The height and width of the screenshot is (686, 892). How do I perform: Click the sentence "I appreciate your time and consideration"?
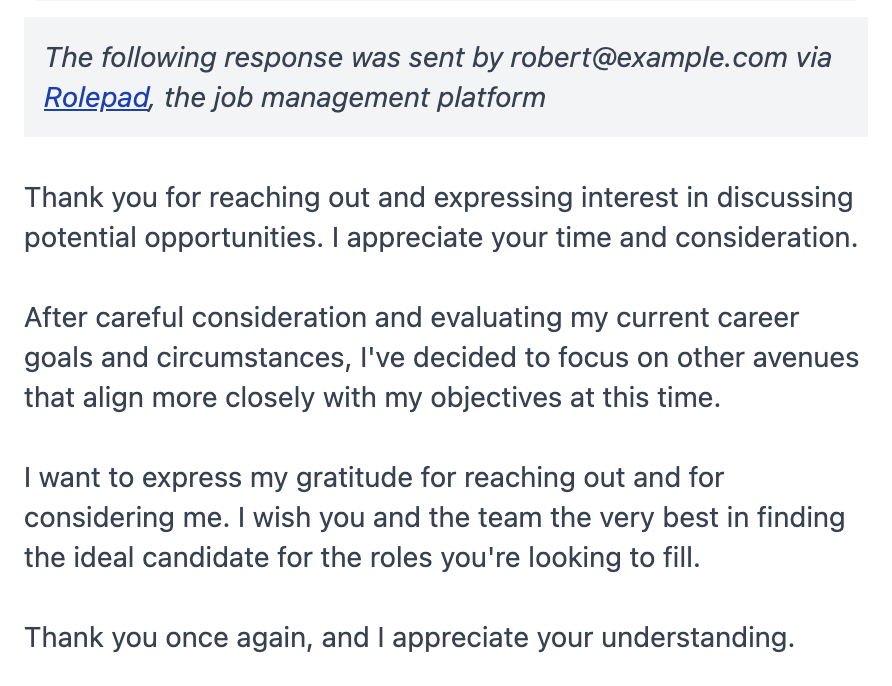[603, 238]
